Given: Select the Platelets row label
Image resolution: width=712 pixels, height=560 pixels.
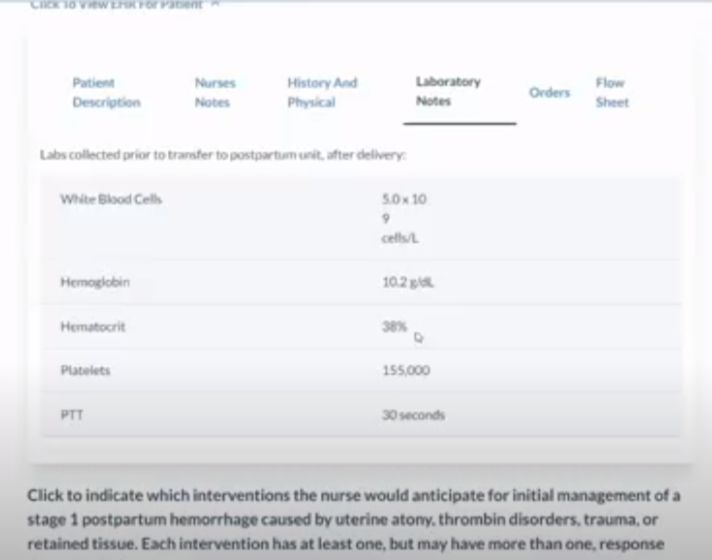Looking at the screenshot, I should point(86,370).
